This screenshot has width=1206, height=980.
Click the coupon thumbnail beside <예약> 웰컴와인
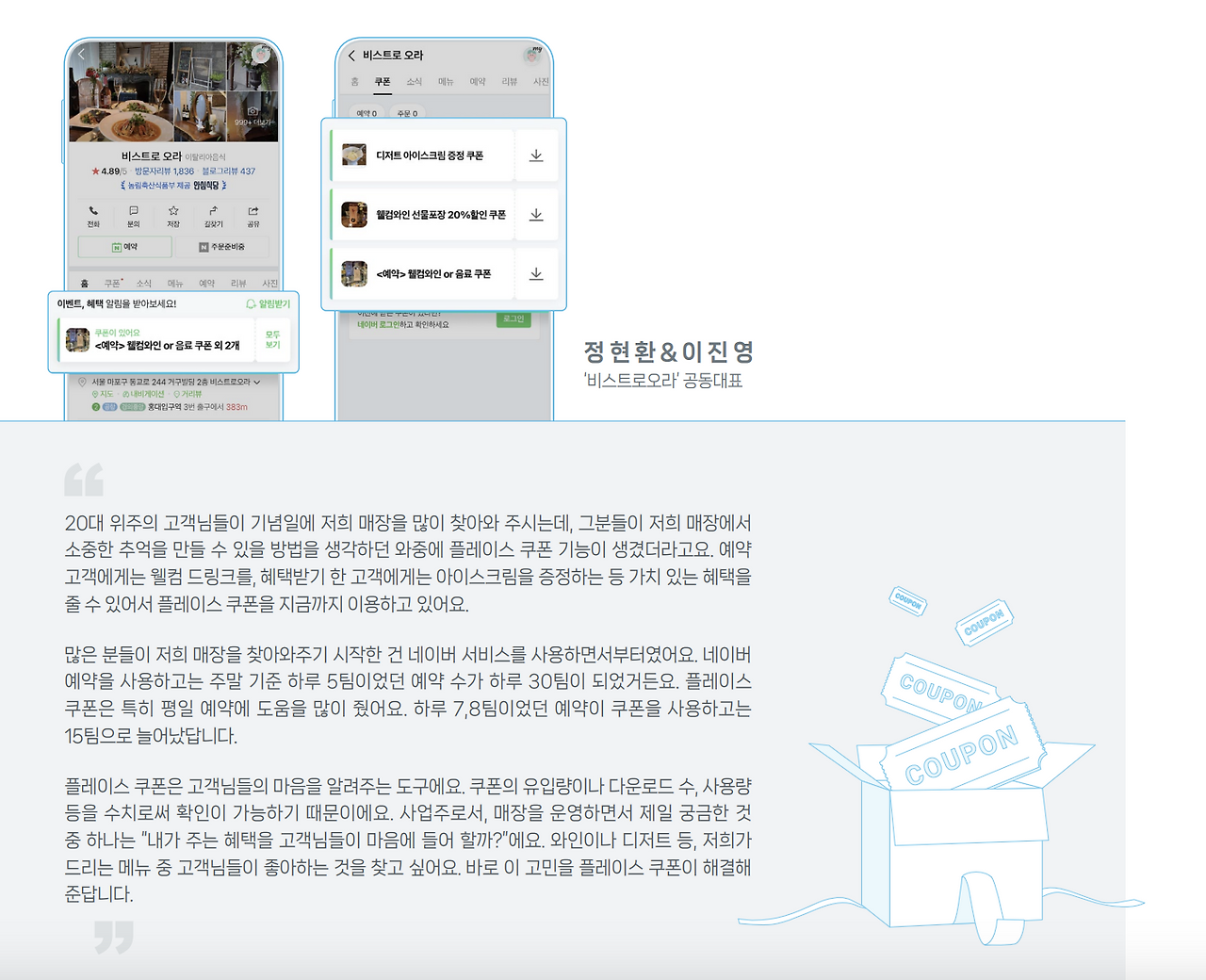353,274
